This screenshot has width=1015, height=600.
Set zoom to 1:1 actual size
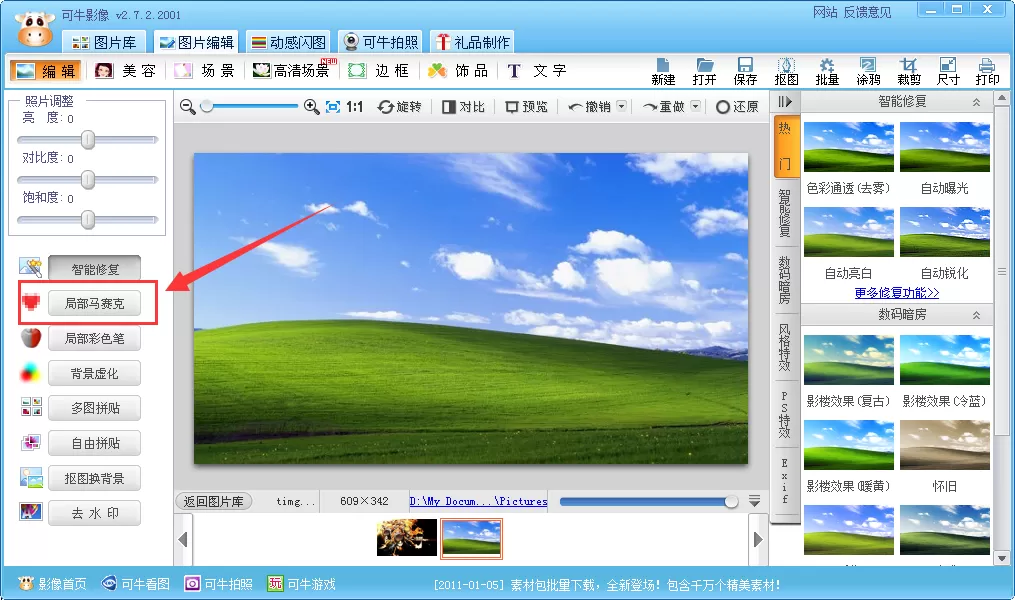[354, 107]
